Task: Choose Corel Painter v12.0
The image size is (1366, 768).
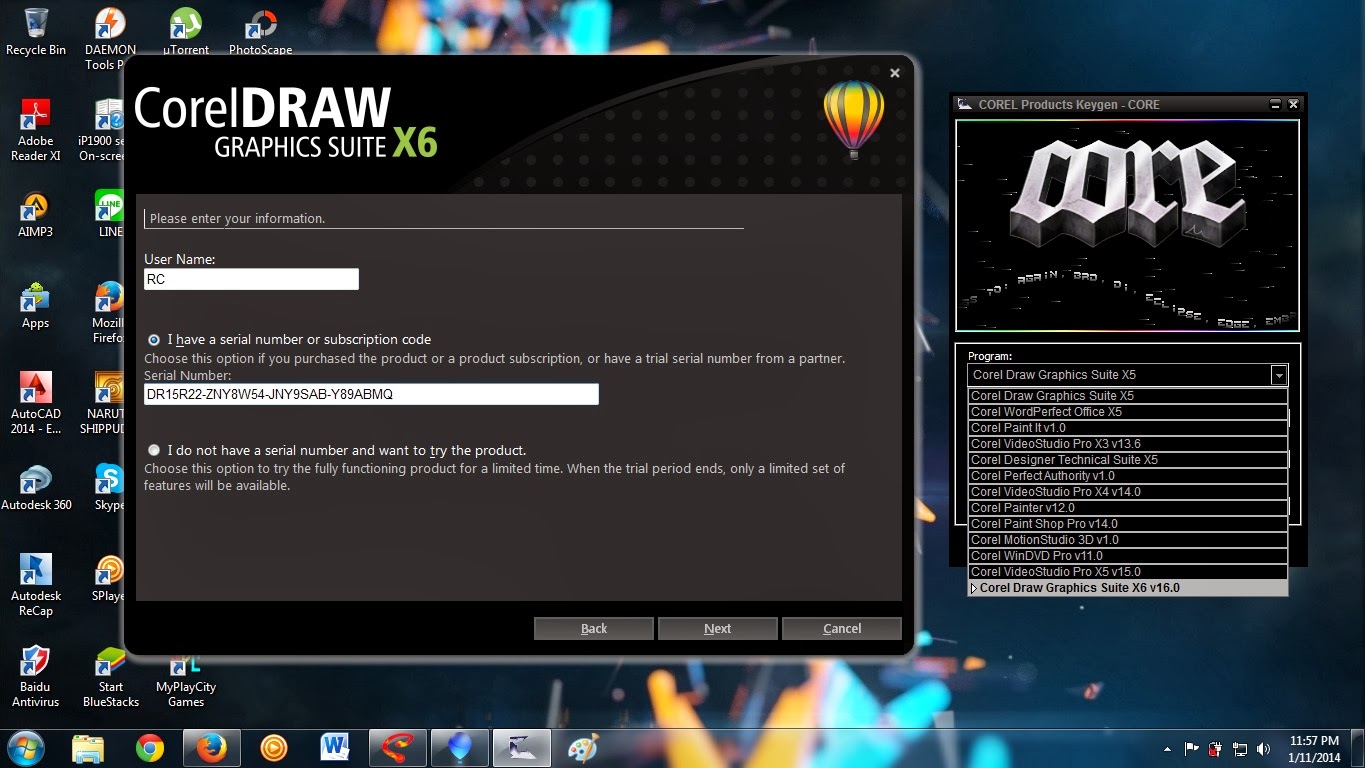Action: [x=1128, y=508]
